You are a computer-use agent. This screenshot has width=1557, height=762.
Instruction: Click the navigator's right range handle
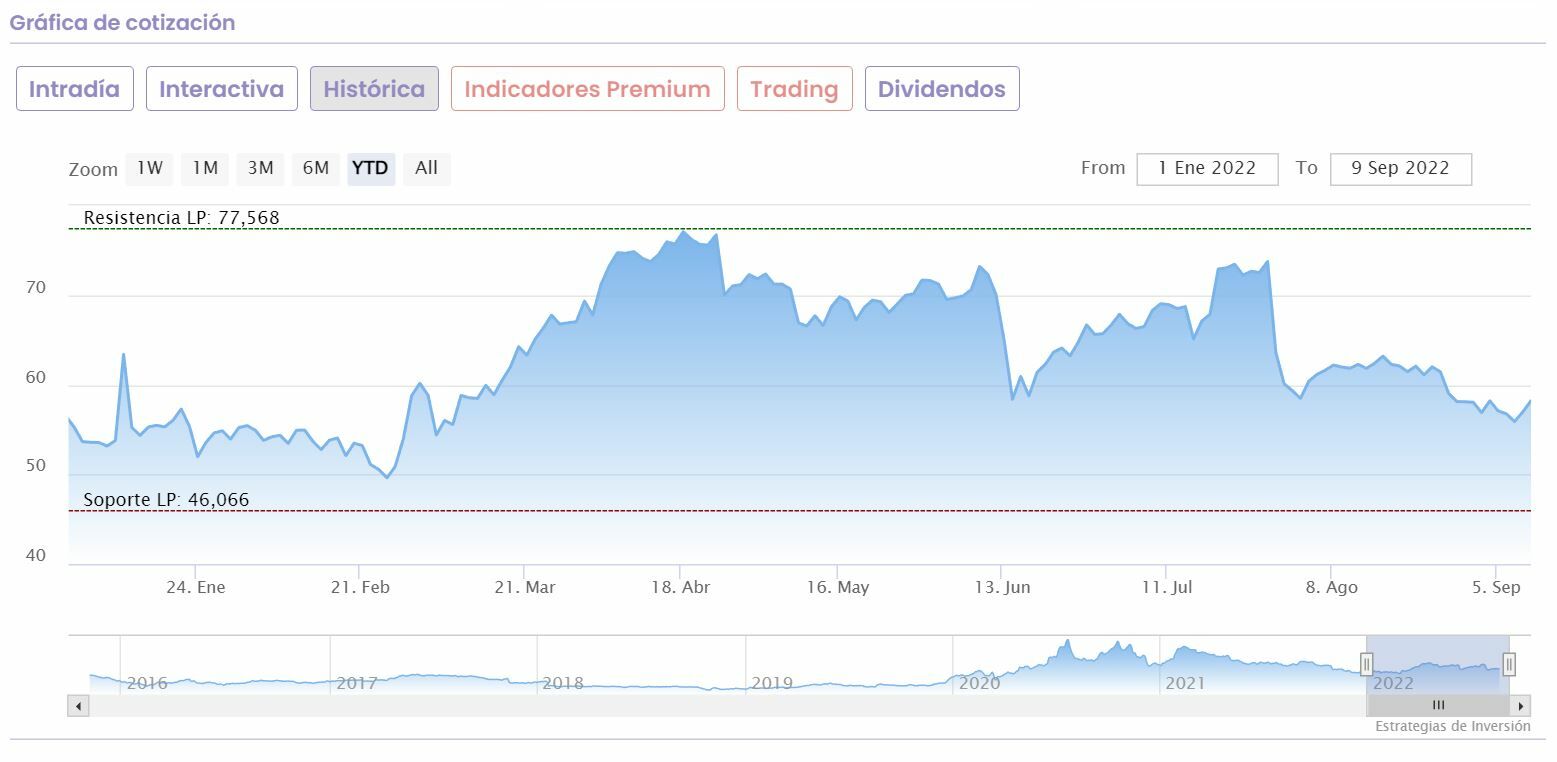pos(1509,664)
